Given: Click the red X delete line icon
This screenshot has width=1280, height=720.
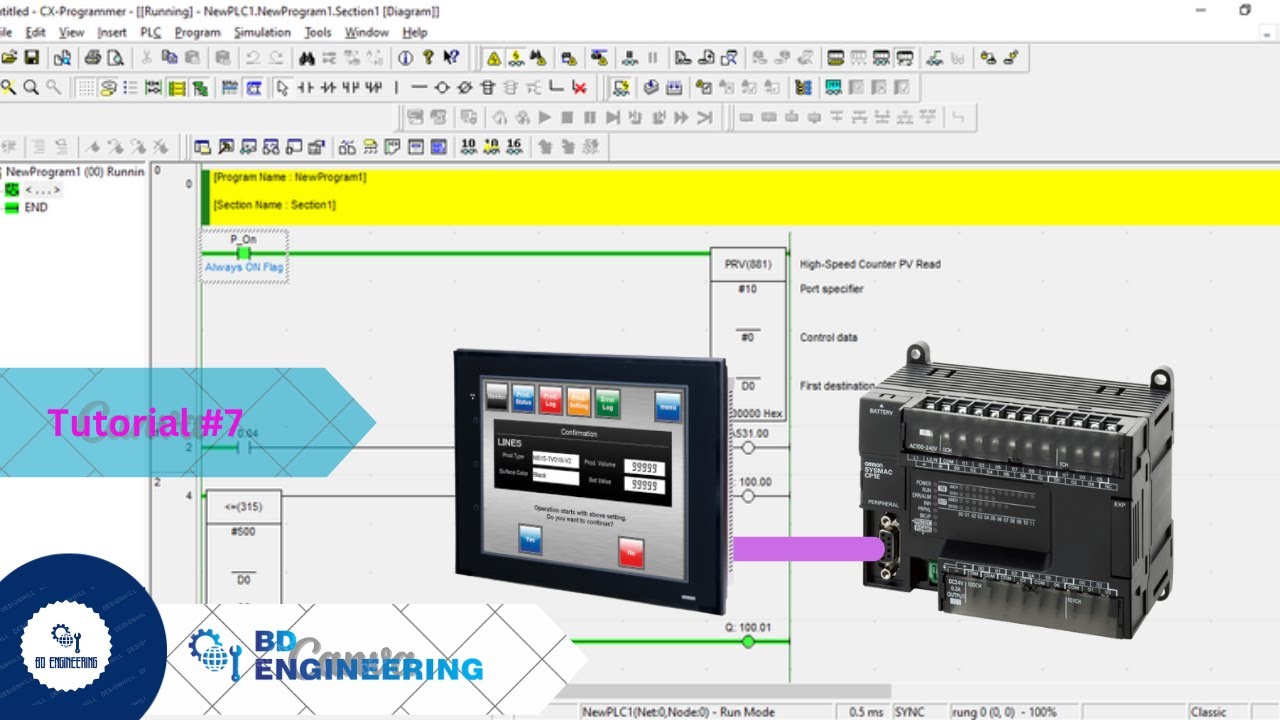Looking at the screenshot, I should (x=579, y=87).
